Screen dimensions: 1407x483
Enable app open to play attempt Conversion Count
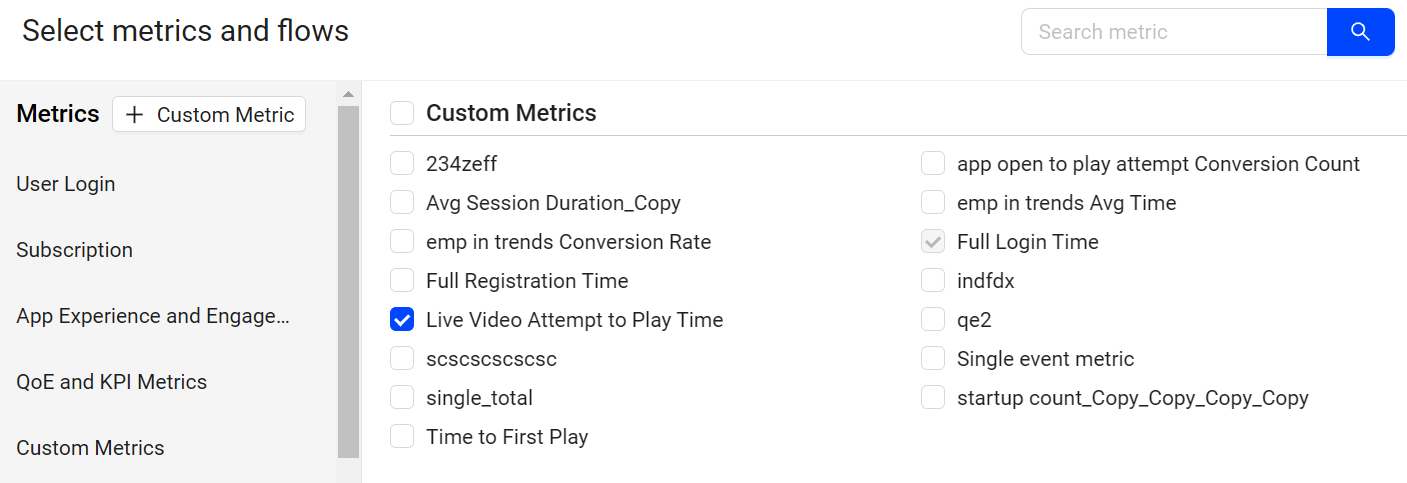pyautogui.click(x=933, y=164)
